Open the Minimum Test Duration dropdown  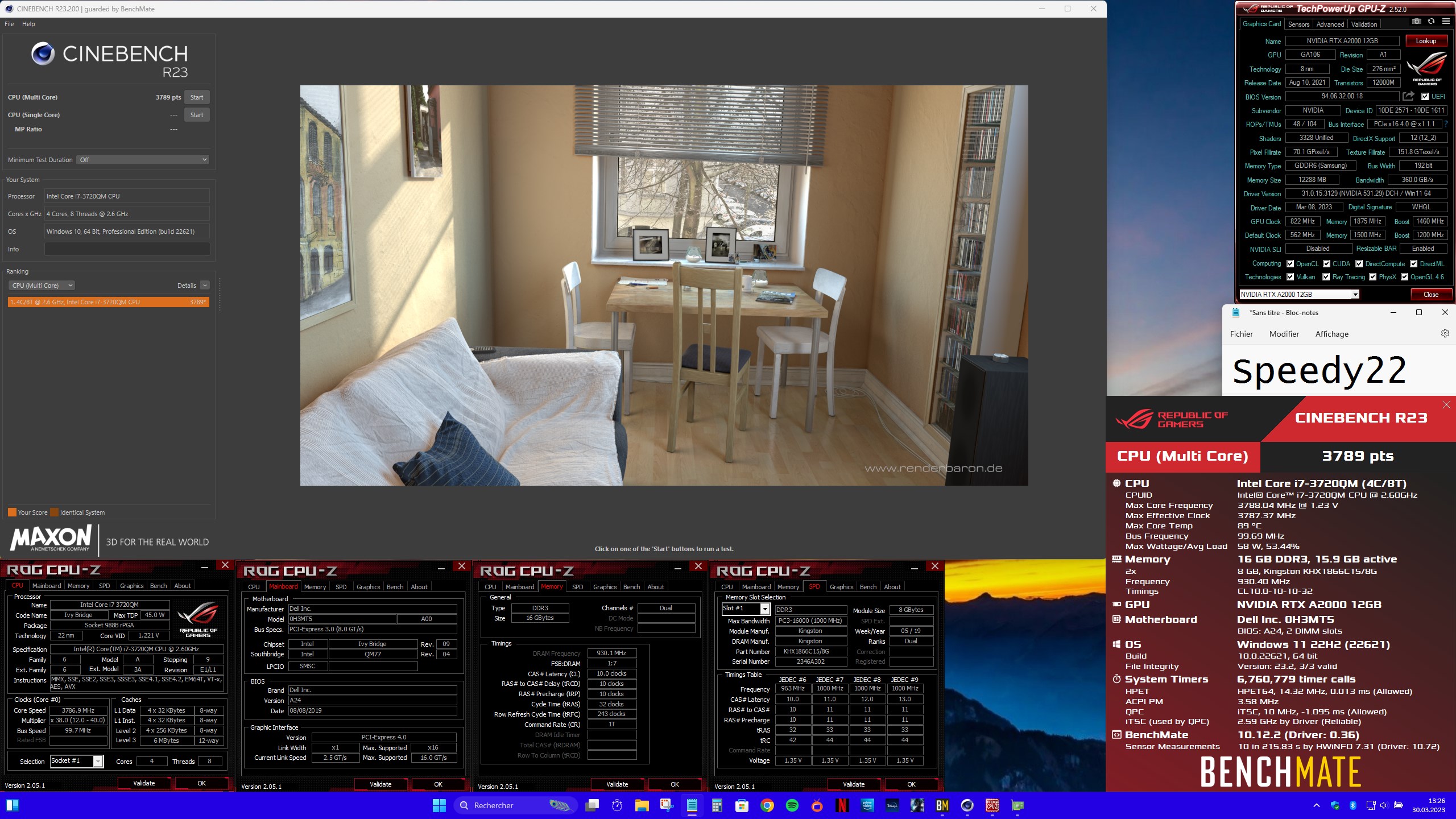[x=143, y=160]
